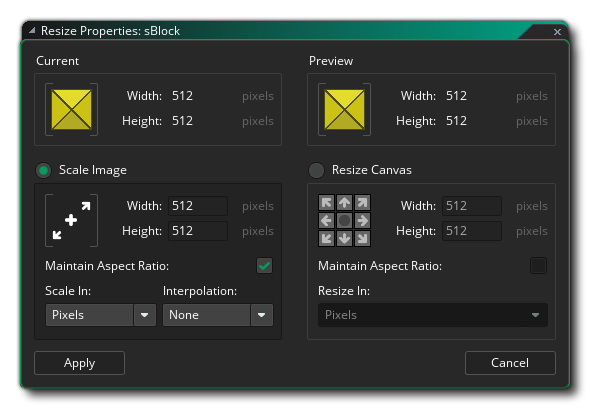Anchor canvas to center
Screen dimensions: 590x409
click(x=344, y=220)
